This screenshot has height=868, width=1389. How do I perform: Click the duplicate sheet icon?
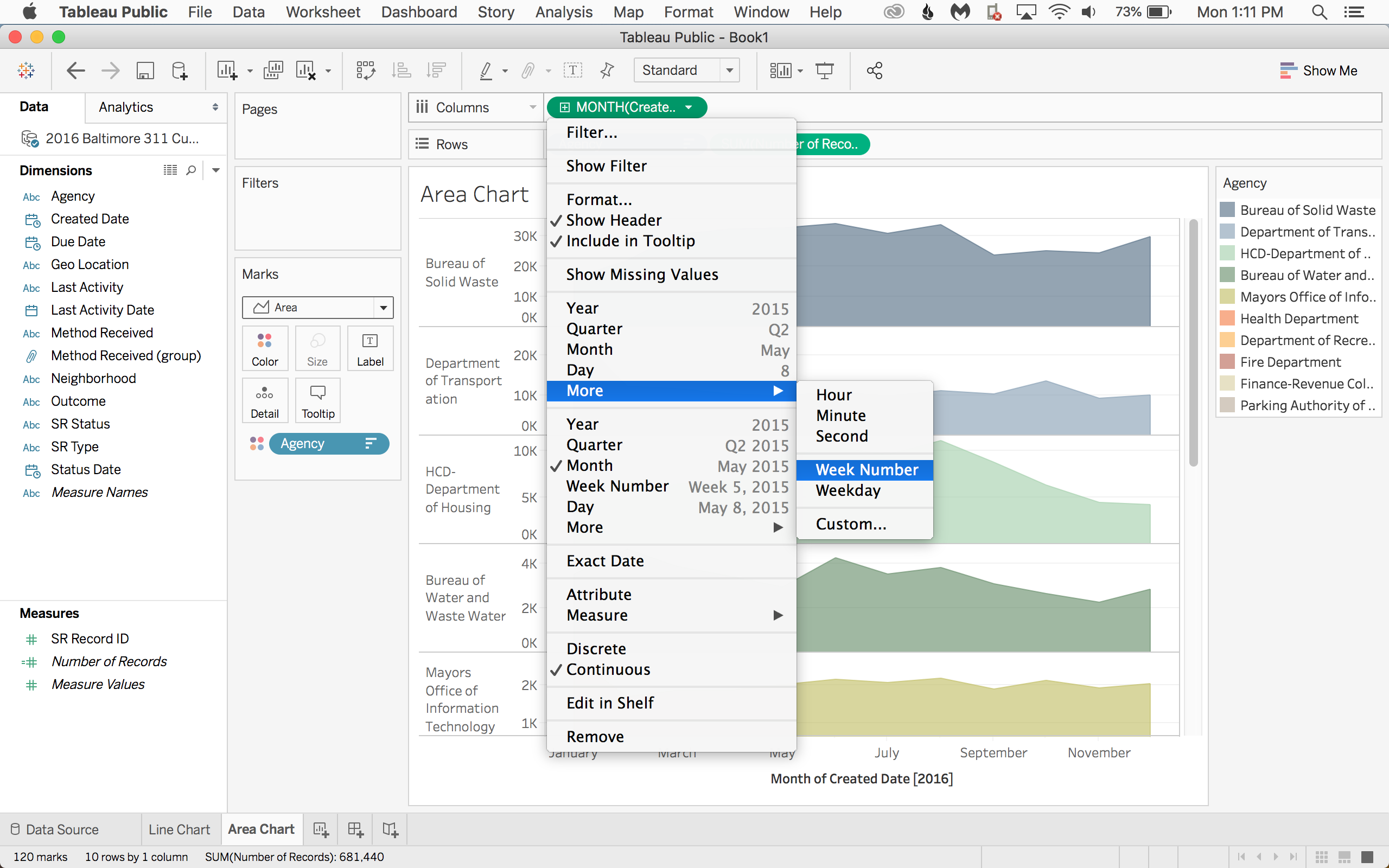coord(273,71)
